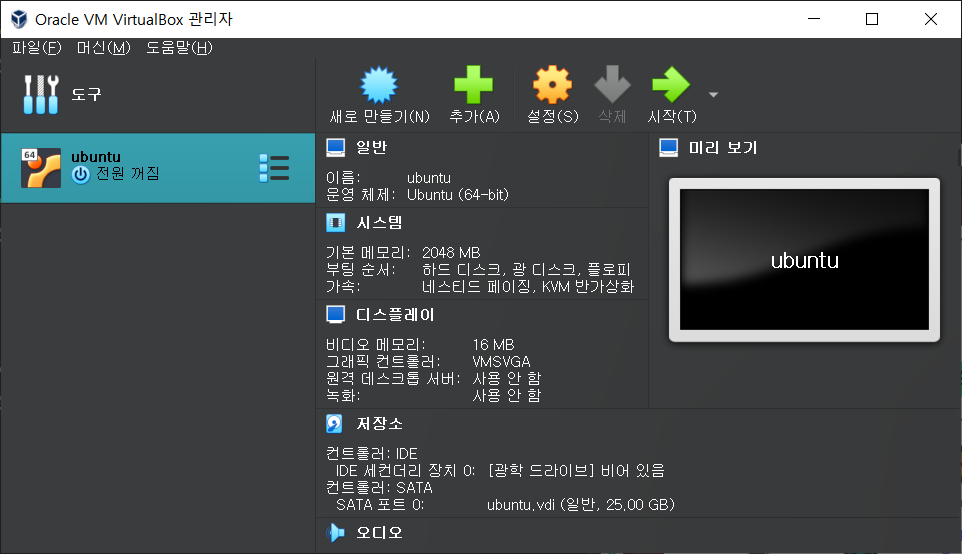Select the ubuntu virtual machine entry
The width and height of the screenshot is (962, 554).
coord(158,167)
